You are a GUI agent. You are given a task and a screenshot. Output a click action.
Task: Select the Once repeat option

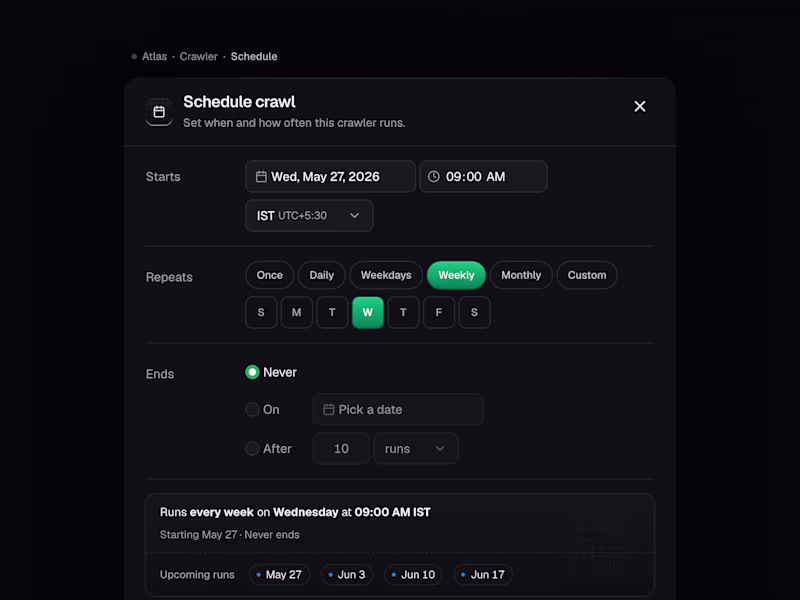(269, 275)
